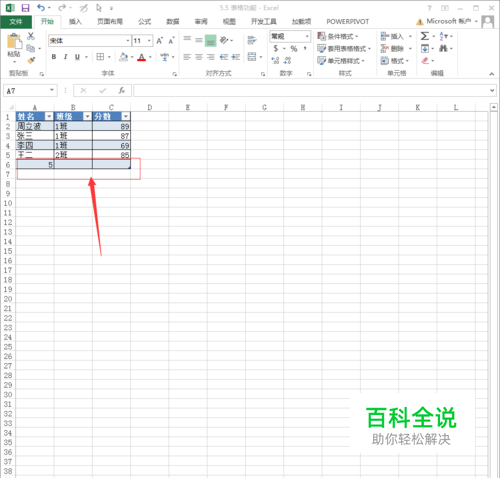Apply borders to cells
500x478 pixels.
click(100, 57)
